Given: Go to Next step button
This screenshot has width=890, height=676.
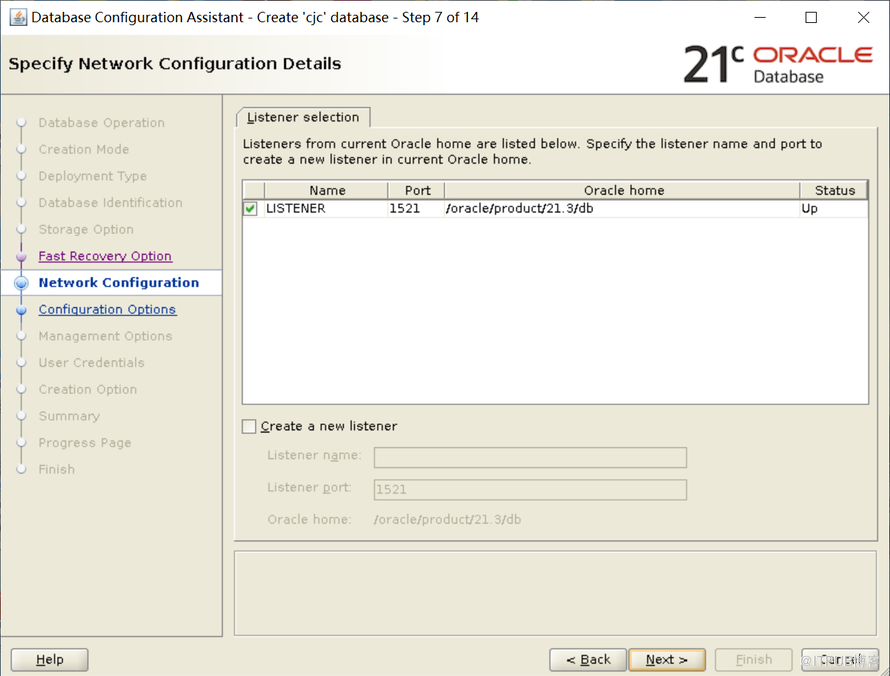Looking at the screenshot, I should coord(667,660).
